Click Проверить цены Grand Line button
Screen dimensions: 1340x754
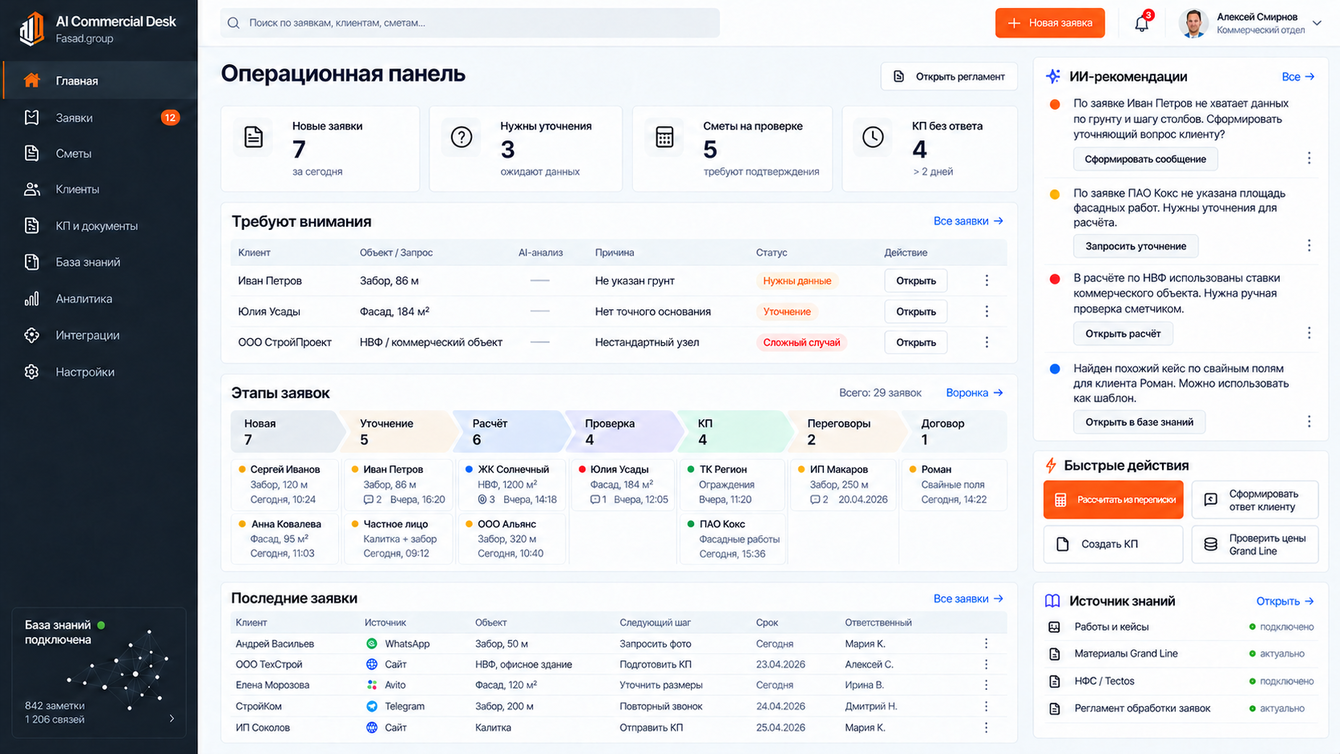1255,545
